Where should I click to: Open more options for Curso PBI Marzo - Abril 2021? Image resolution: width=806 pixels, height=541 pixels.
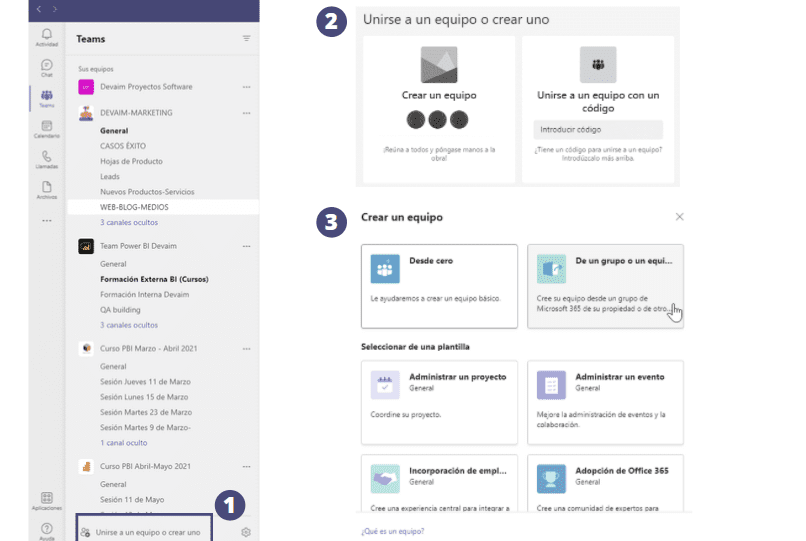[x=247, y=349]
